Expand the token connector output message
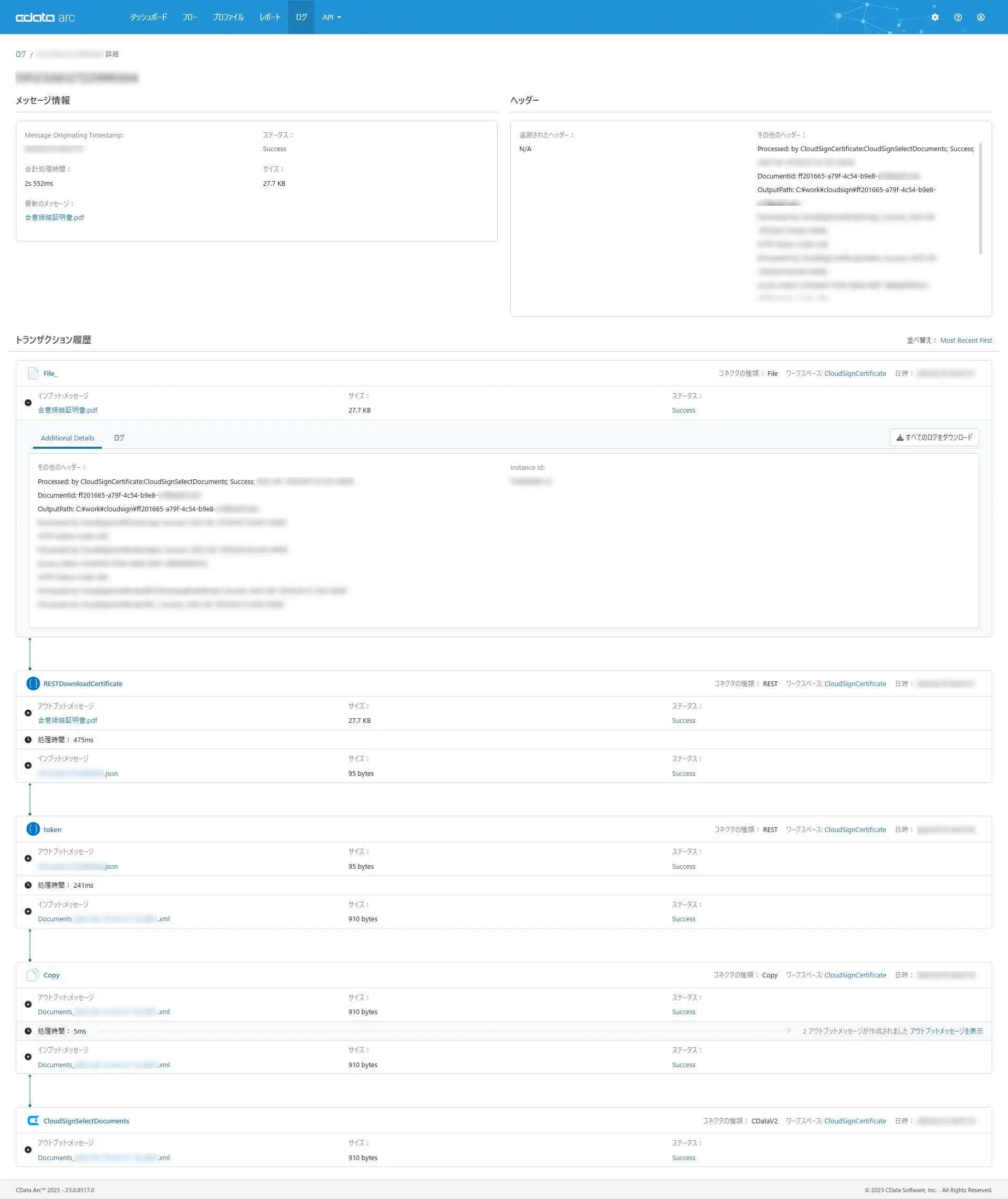Viewport: 1008px width, 1199px height. [28, 858]
